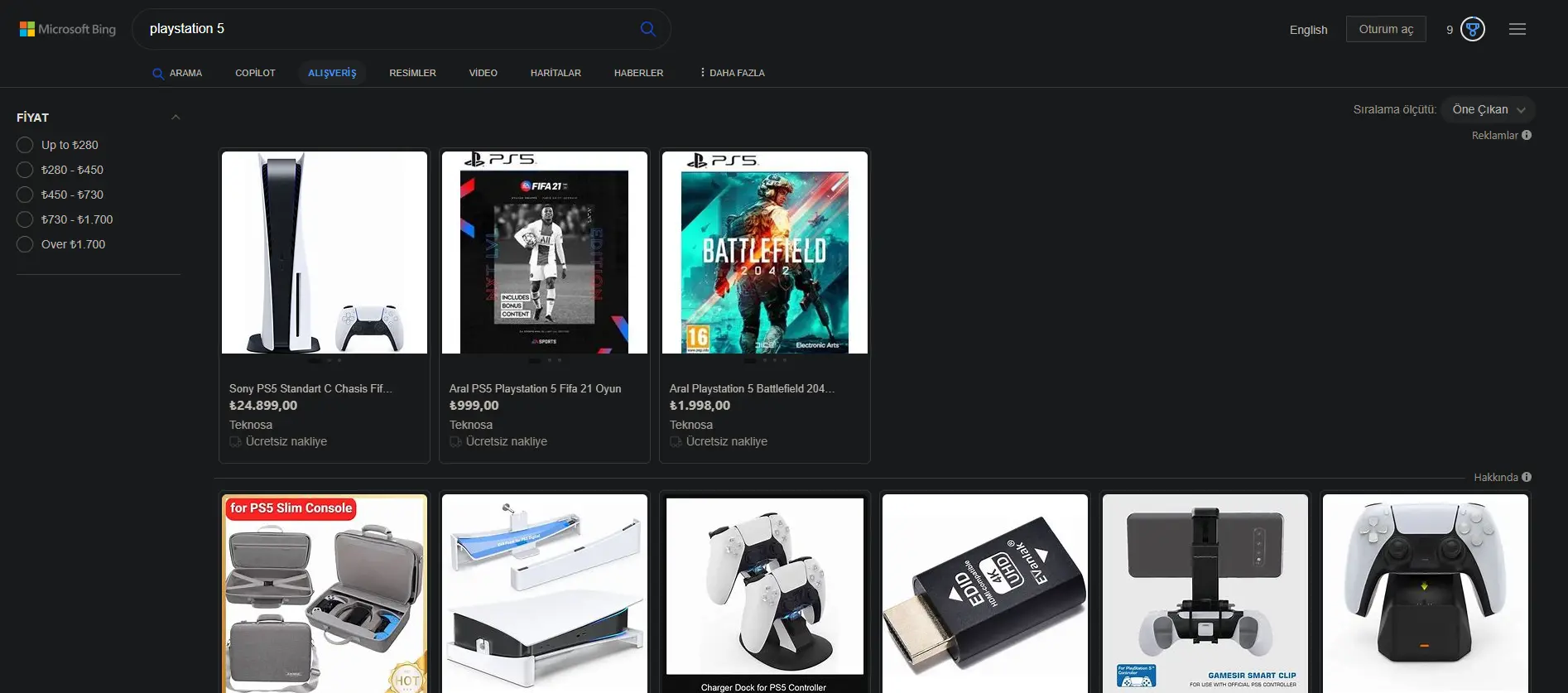Select the Up to ₺280 price filter
The width and height of the screenshot is (1568, 693).
click(25, 145)
